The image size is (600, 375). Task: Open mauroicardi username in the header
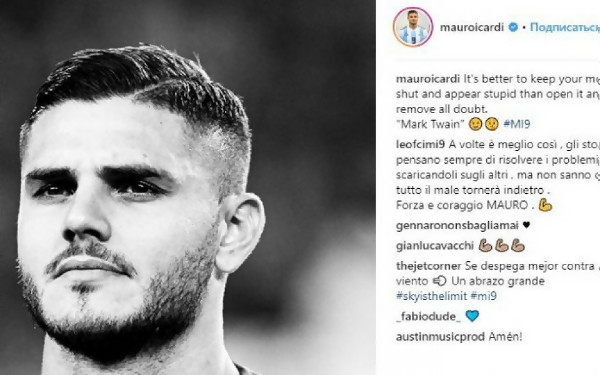pyautogui.click(x=472, y=28)
